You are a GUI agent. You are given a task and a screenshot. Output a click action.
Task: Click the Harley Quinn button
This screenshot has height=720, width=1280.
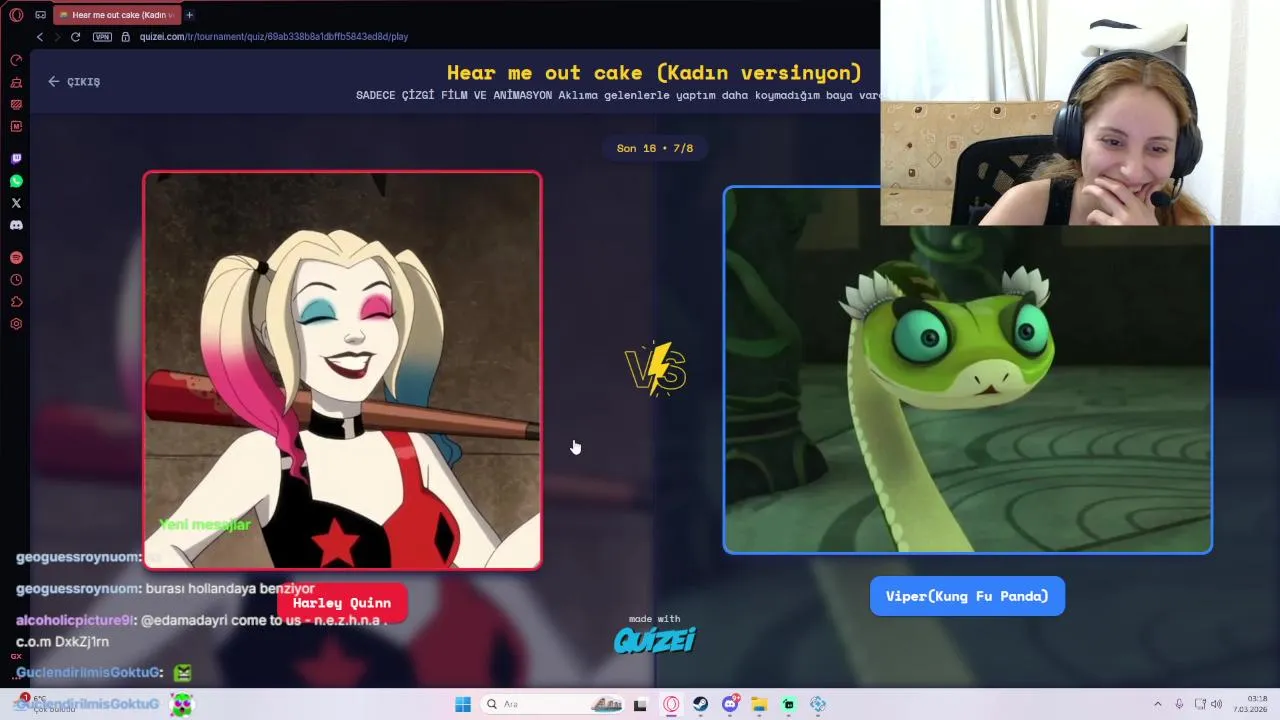point(342,603)
